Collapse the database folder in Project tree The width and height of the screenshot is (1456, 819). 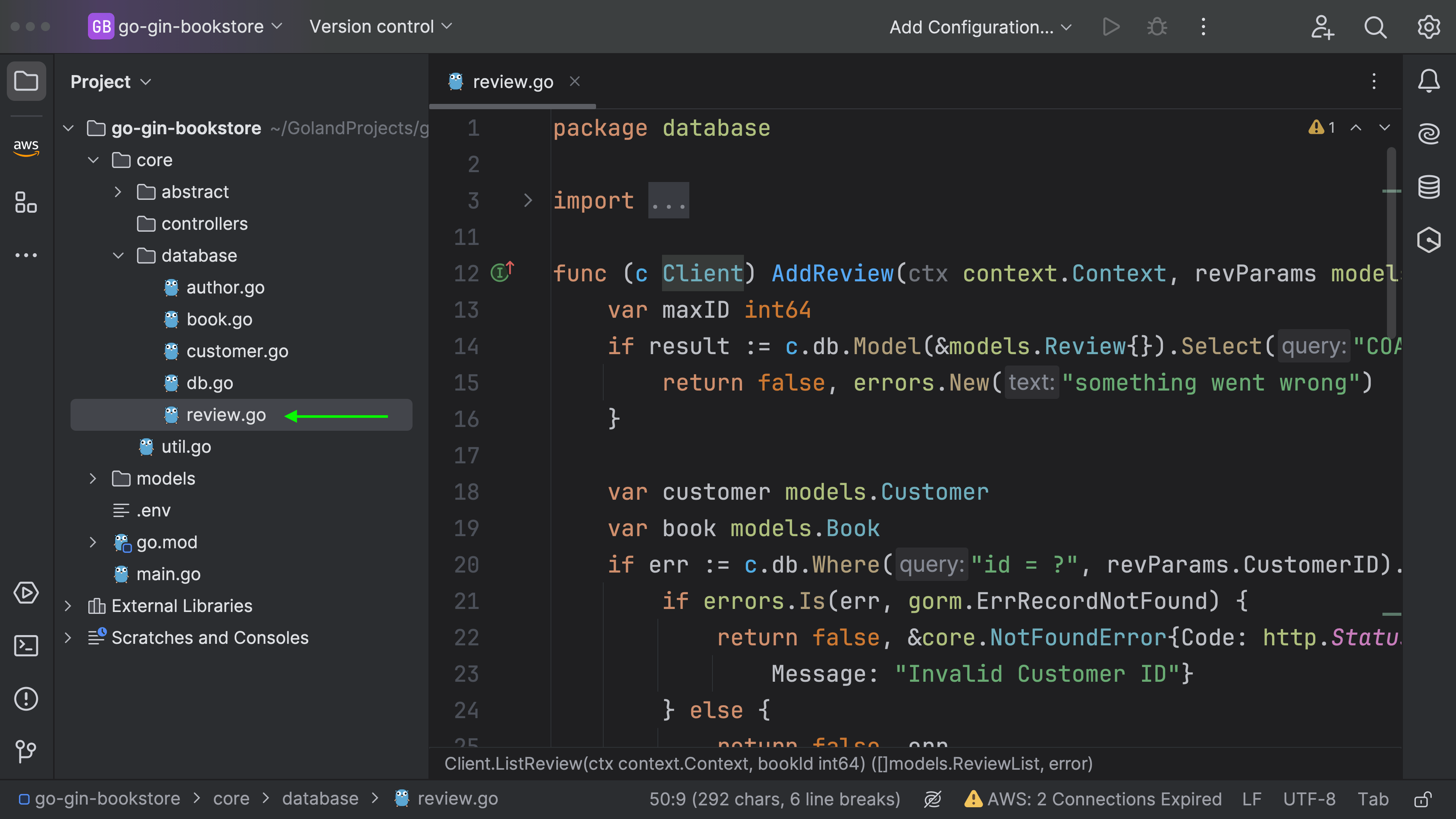(x=118, y=256)
